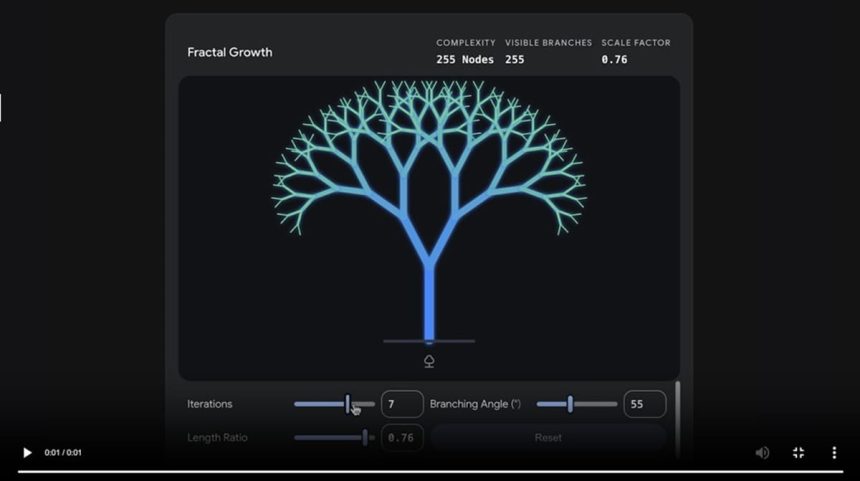Click the tree icon below the fractal
This screenshot has width=860, height=481.
429,361
